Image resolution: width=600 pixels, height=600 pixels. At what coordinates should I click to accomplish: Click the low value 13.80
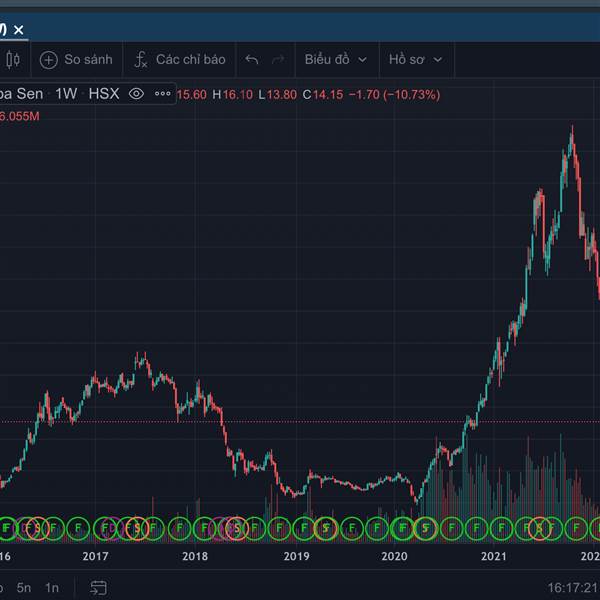[282, 95]
